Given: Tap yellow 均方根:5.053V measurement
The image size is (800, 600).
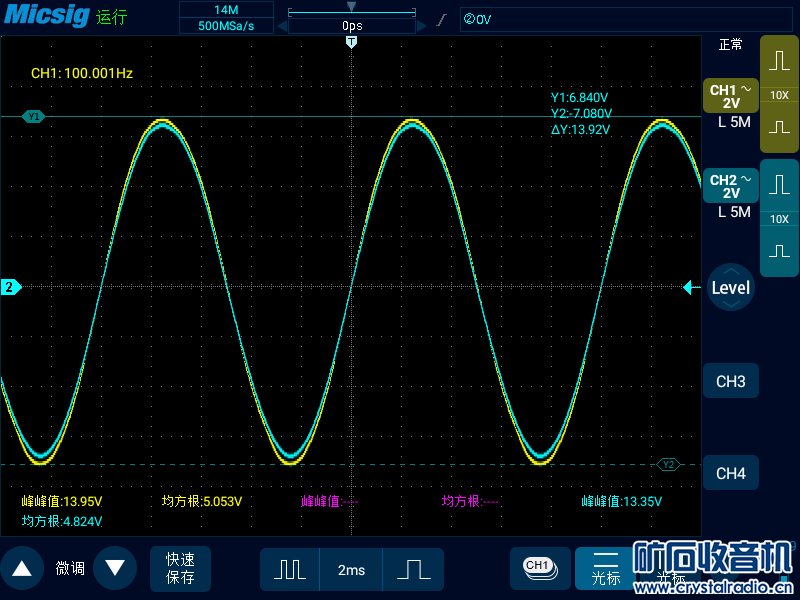Looking at the screenshot, I should 202,502.
